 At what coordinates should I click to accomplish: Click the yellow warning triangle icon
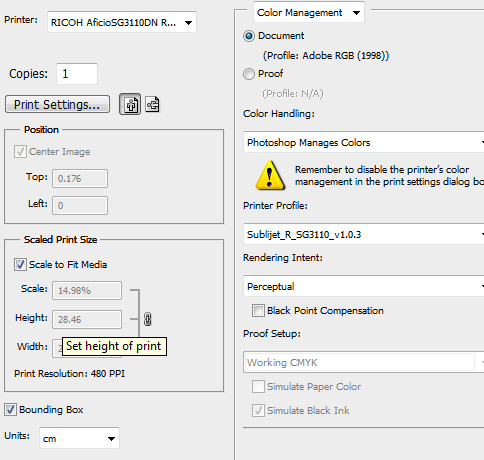tap(270, 175)
